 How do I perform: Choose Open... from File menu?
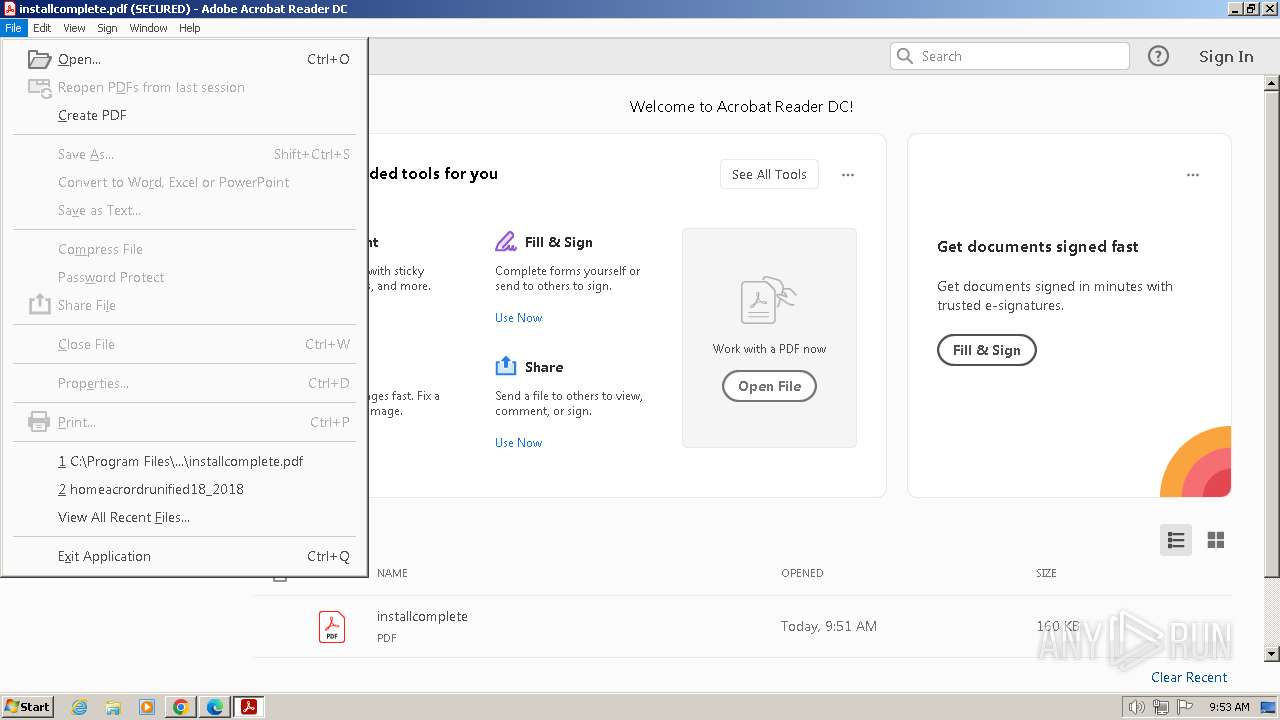tap(185, 59)
